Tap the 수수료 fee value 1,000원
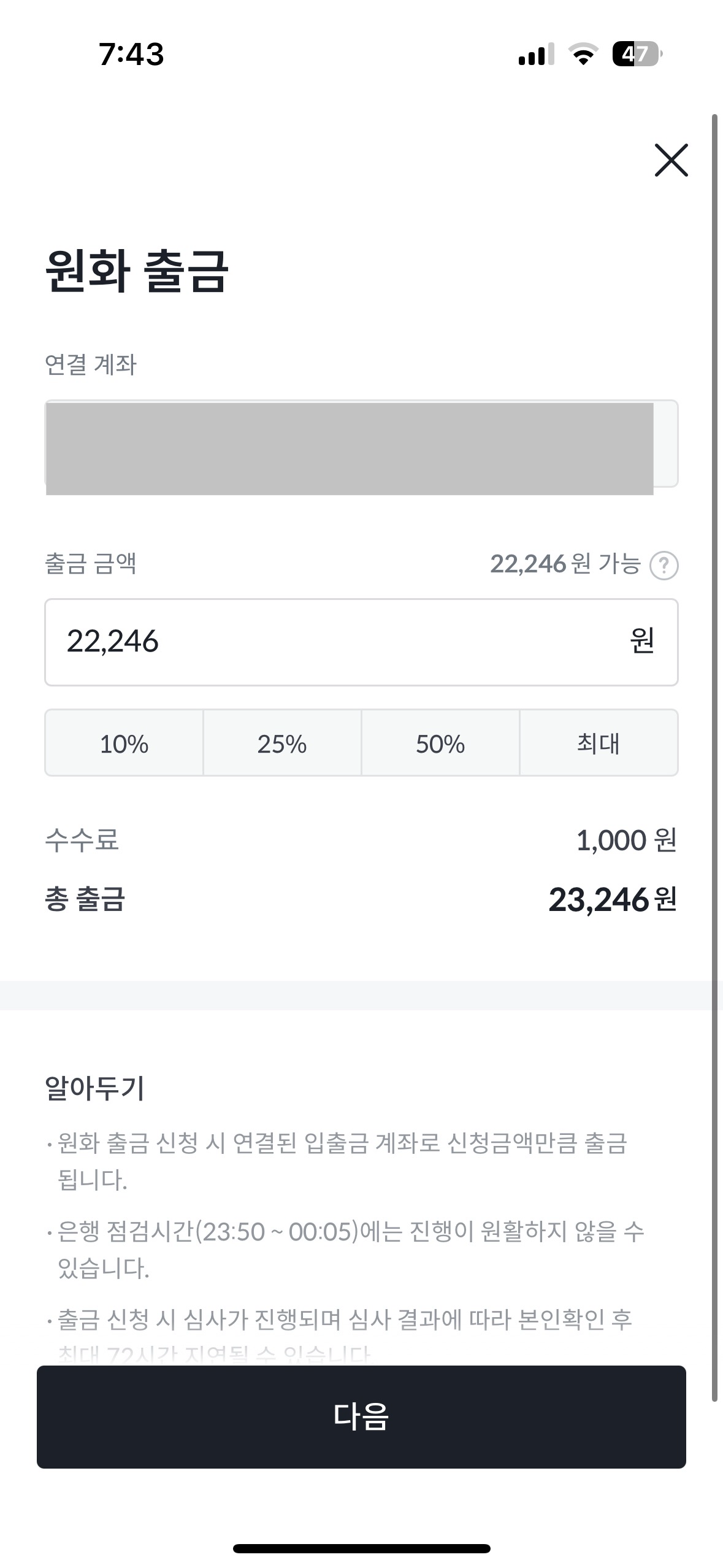 [x=626, y=840]
